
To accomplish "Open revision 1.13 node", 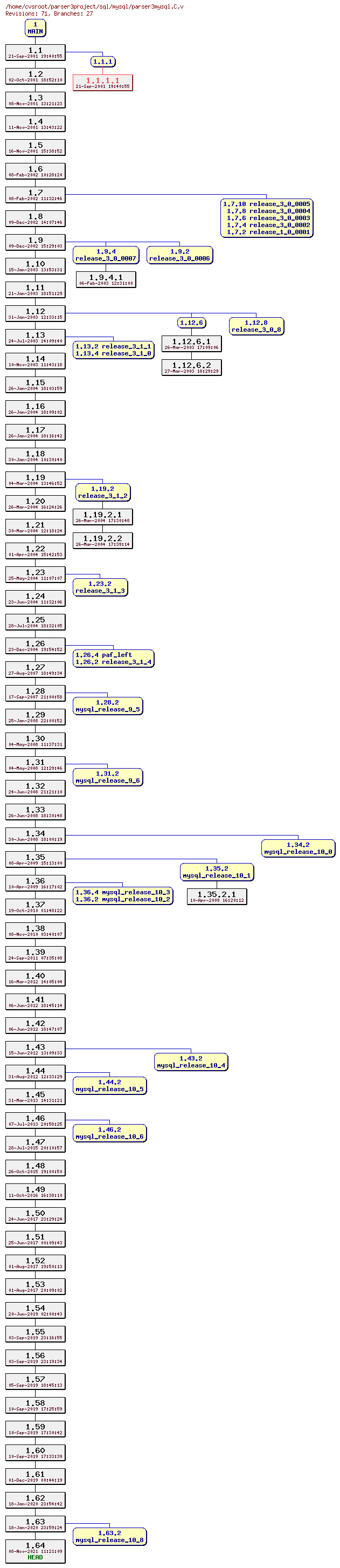I will point(35,337).
